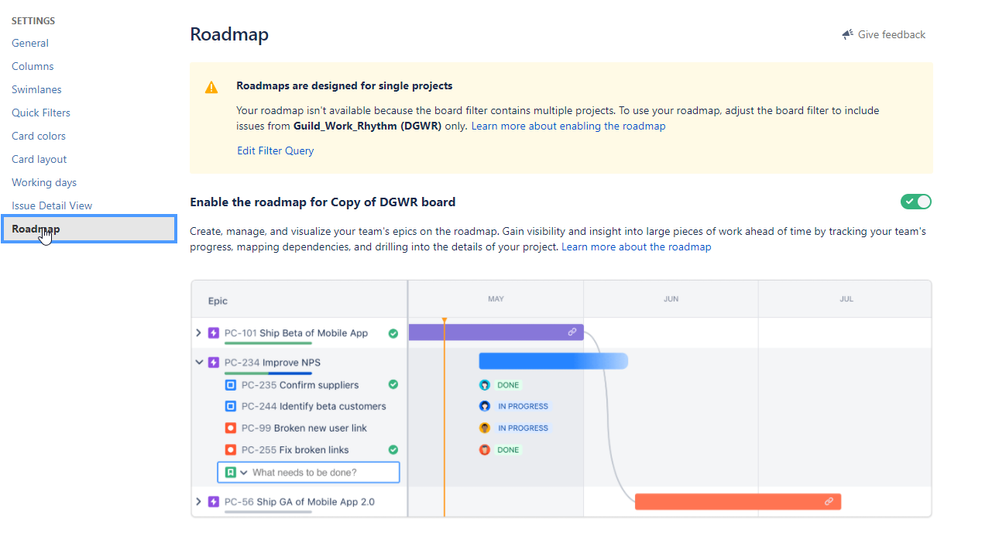Click green done checkmark on PC-255 row
Screen dimensions: 999x548
pyautogui.click(x=393, y=450)
